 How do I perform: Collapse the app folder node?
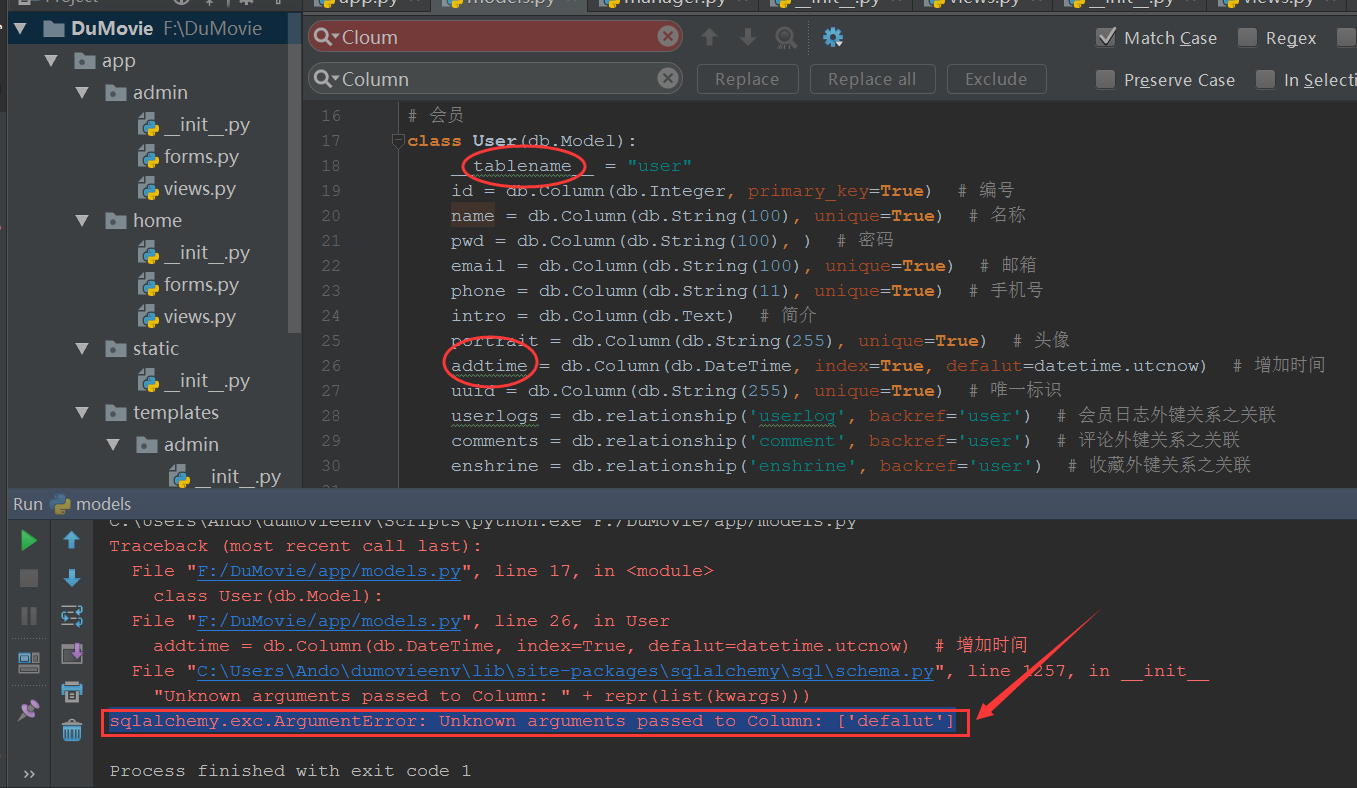point(53,60)
